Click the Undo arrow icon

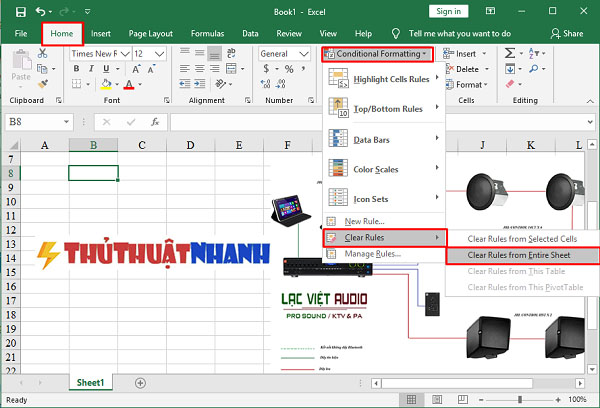coord(40,11)
